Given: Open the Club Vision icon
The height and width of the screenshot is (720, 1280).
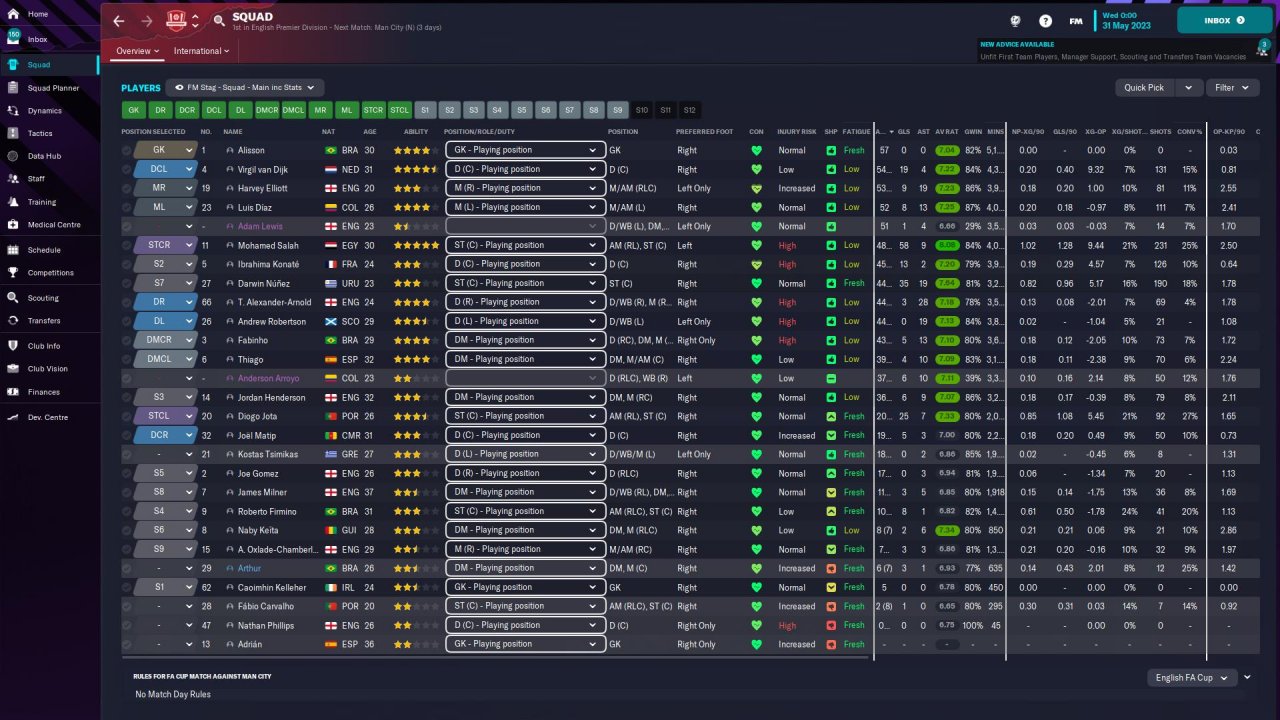Looking at the screenshot, I should click(x=13, y=369).
